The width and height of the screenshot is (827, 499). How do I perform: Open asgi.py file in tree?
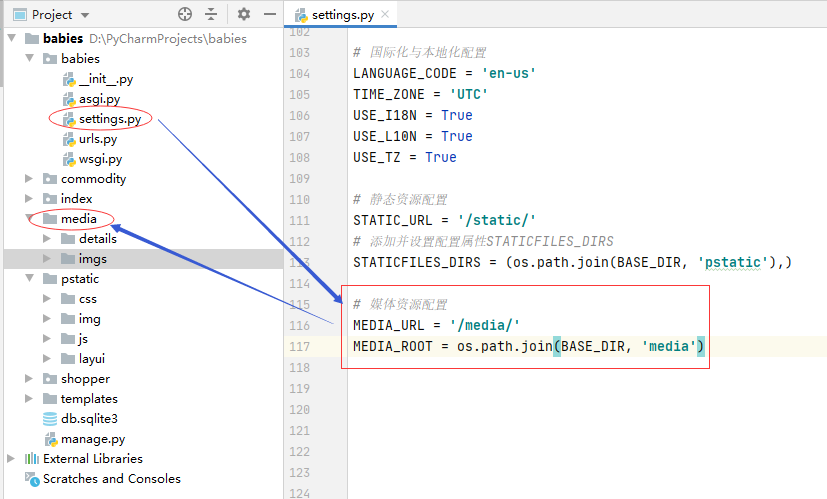point(99,99)
